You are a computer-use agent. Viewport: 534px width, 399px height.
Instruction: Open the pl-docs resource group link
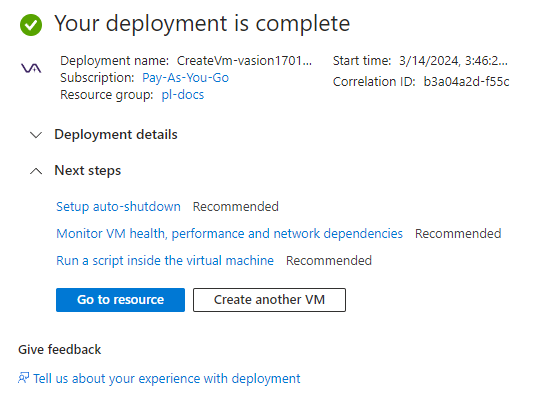(183, 95)
